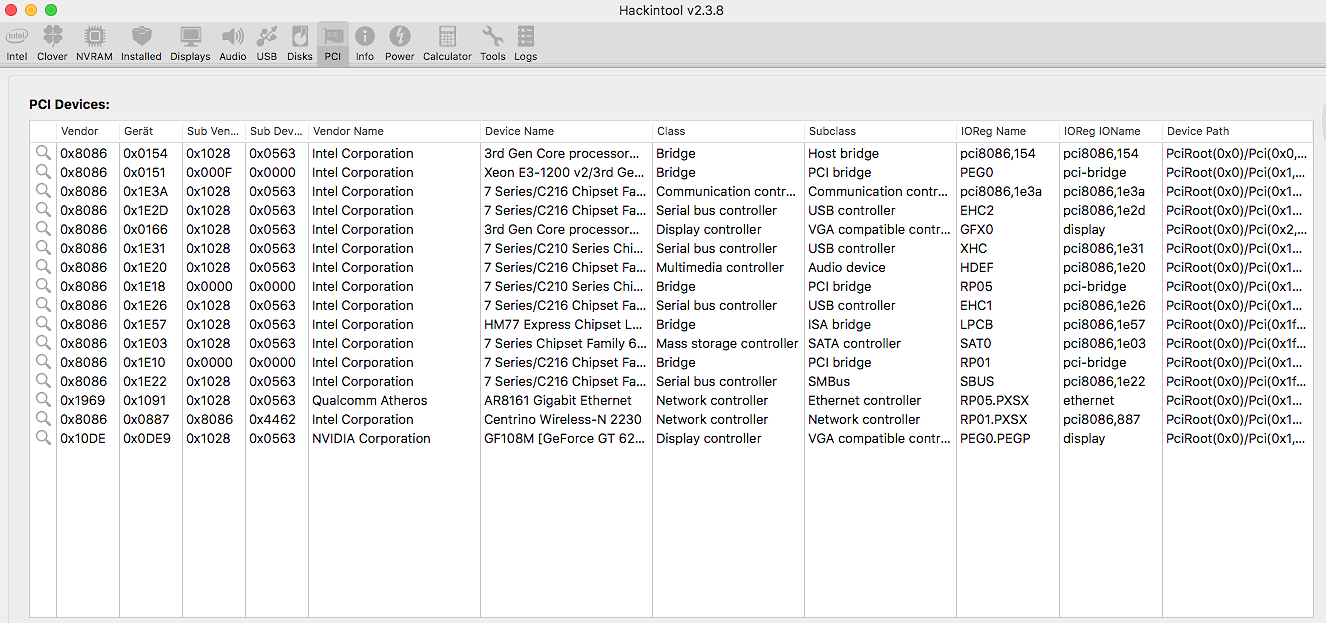Image resolution: width=1326 pixels, height=623 pixels.
Task: Sort by the Subclass column header
Action: (881, 131)
